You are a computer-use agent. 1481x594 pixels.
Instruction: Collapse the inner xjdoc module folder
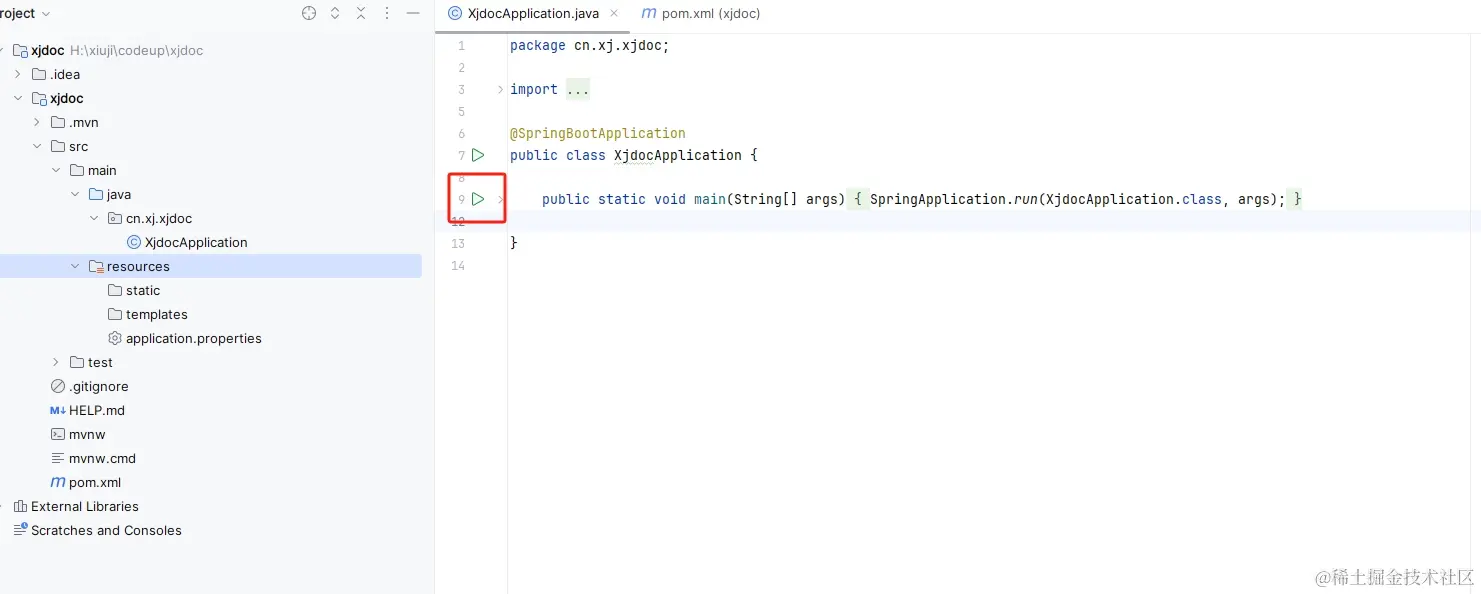pyautogui.click(x=18, y=98)
